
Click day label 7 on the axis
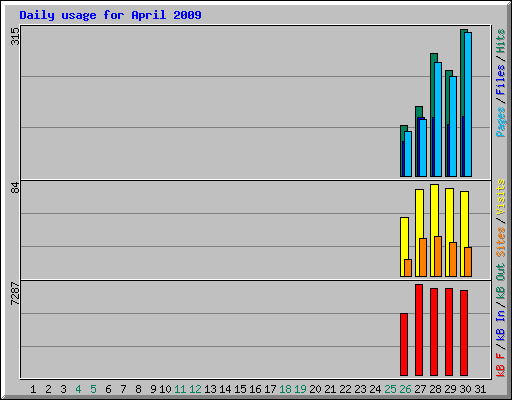(x=123, y=389)
